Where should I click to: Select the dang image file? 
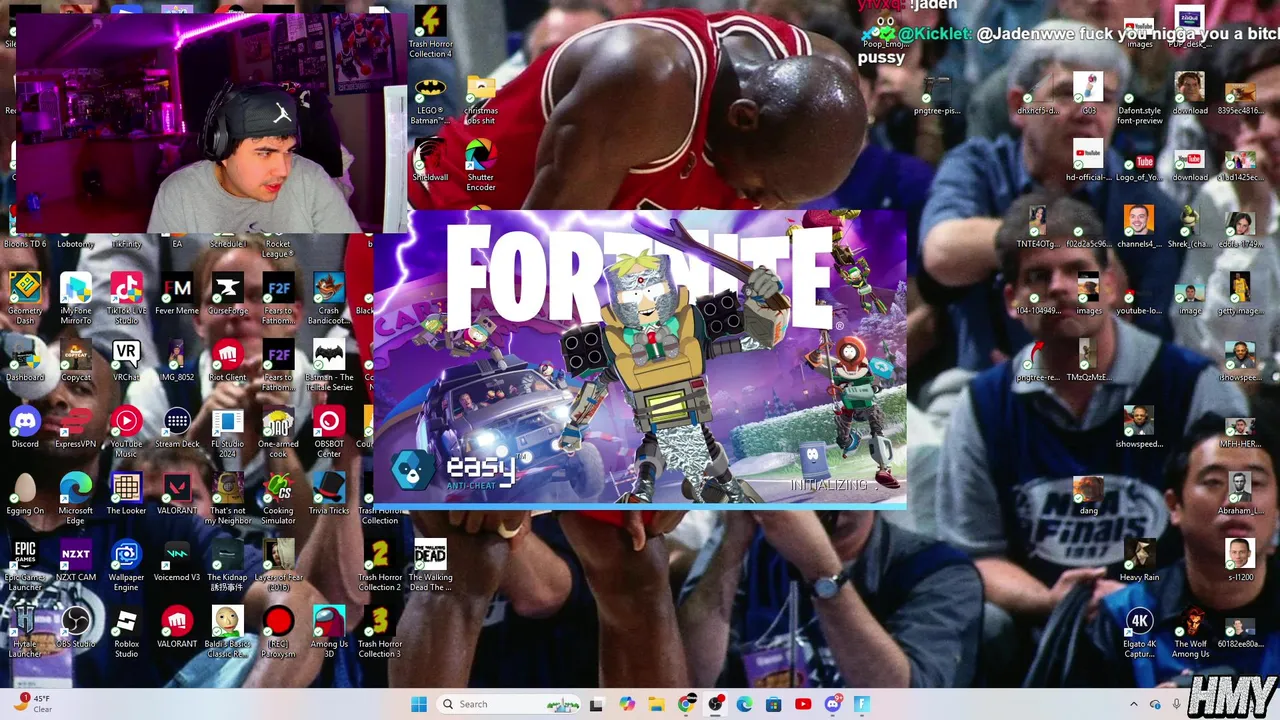(x=1088, y=494)
